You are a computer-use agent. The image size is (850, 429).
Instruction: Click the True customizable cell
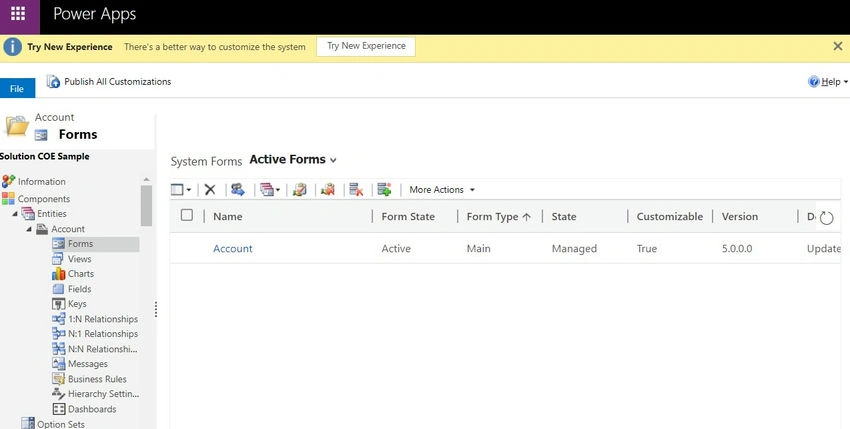click(x=646, y=248)
